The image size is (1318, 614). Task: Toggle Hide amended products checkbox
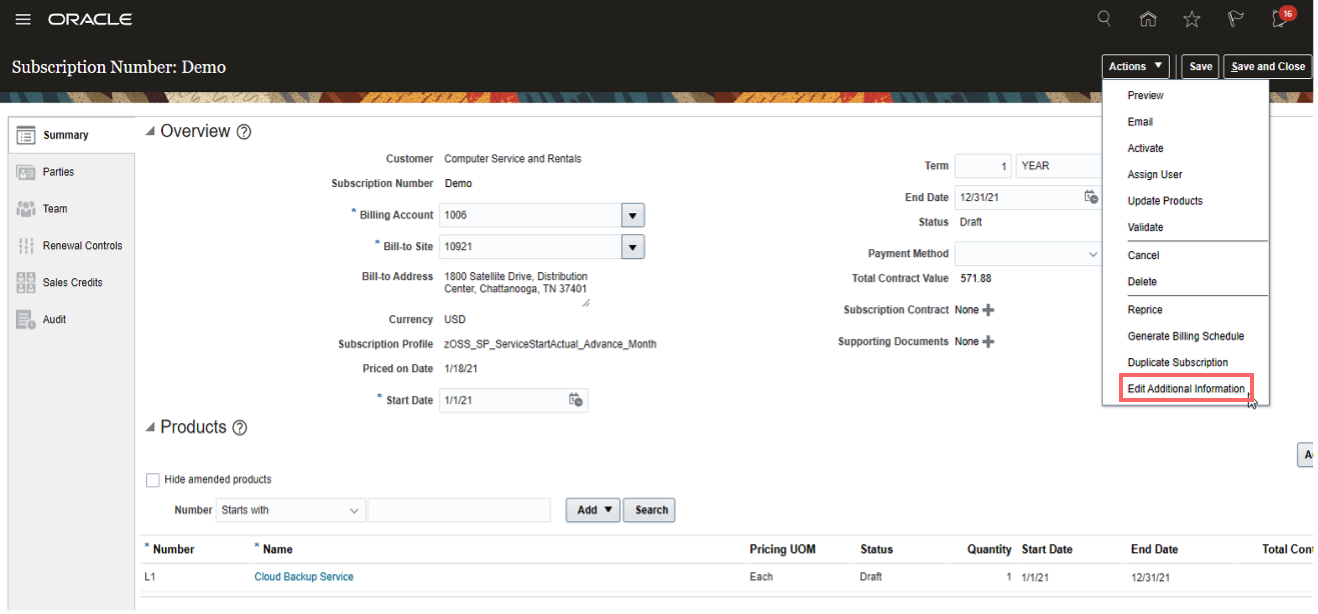click(153, 480)
